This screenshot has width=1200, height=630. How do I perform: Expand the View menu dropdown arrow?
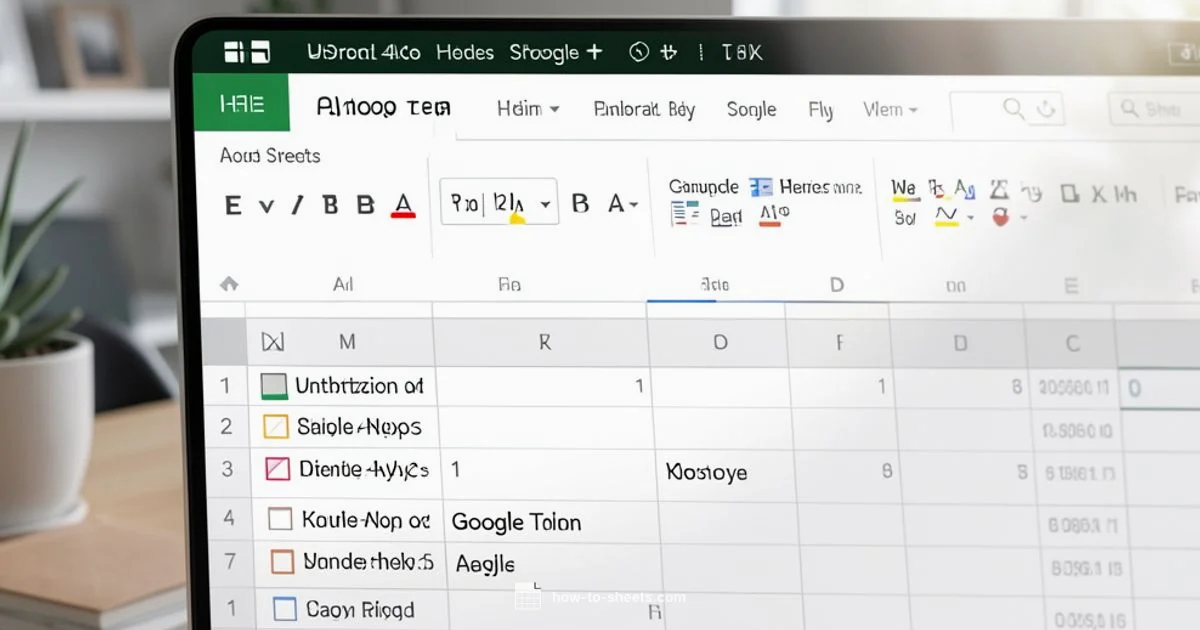click(915, 110)
